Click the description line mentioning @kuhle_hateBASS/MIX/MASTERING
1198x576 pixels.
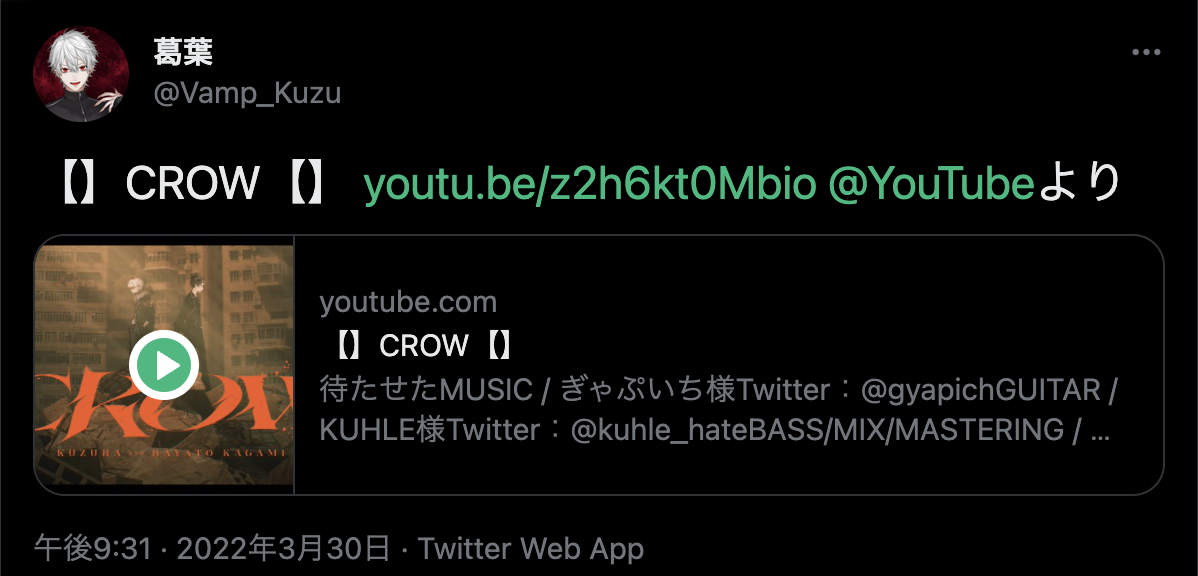coord(714,430)
